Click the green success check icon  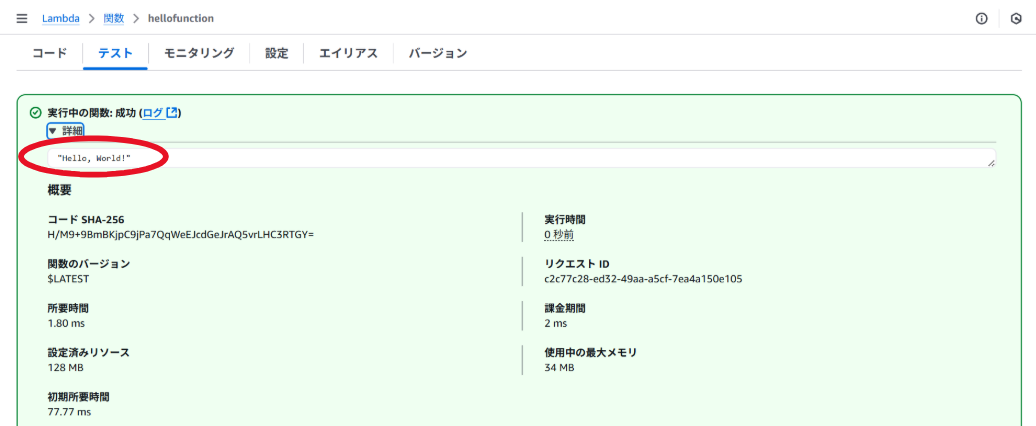36,113
